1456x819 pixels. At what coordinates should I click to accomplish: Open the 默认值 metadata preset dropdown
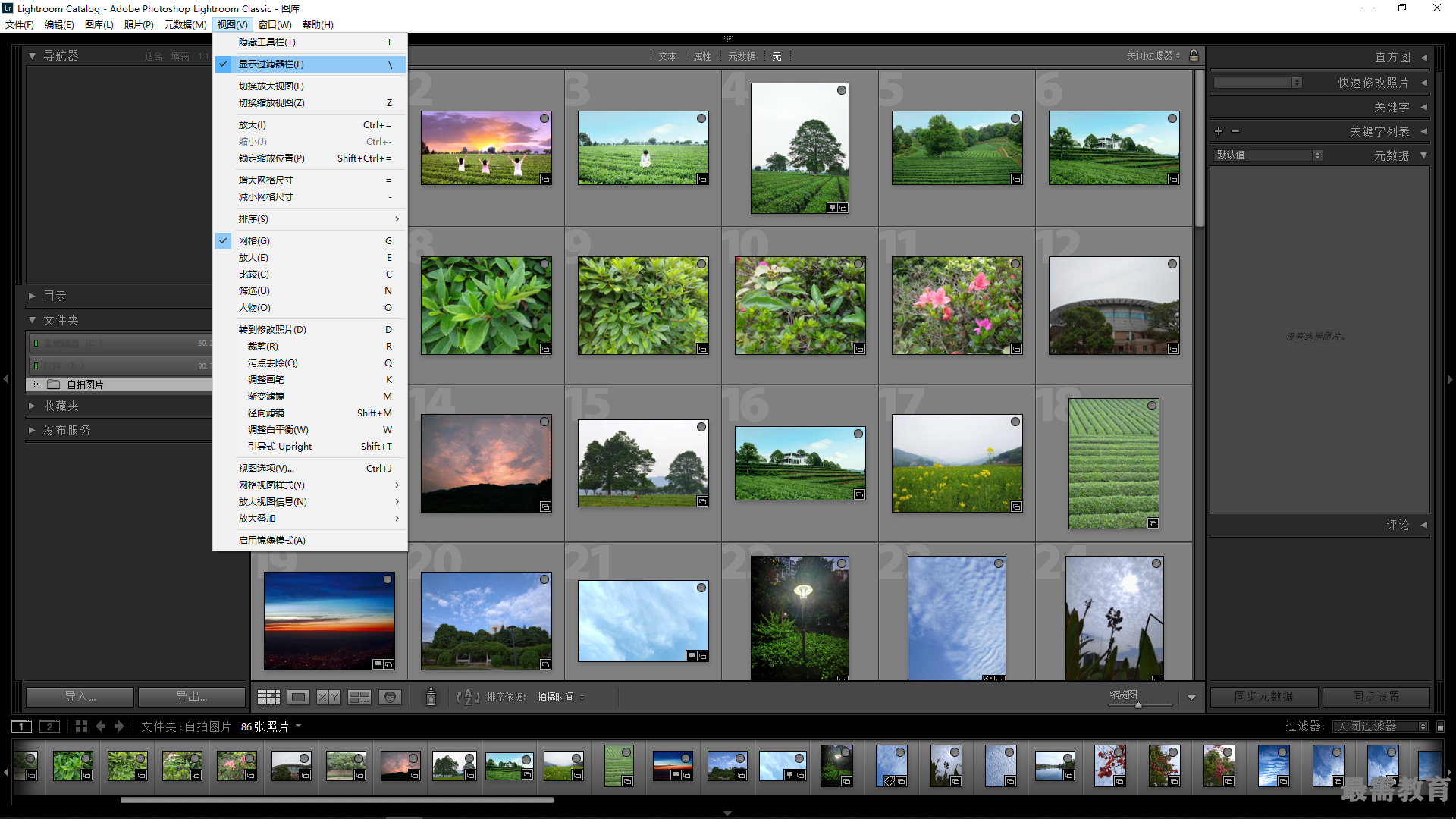1269,155
